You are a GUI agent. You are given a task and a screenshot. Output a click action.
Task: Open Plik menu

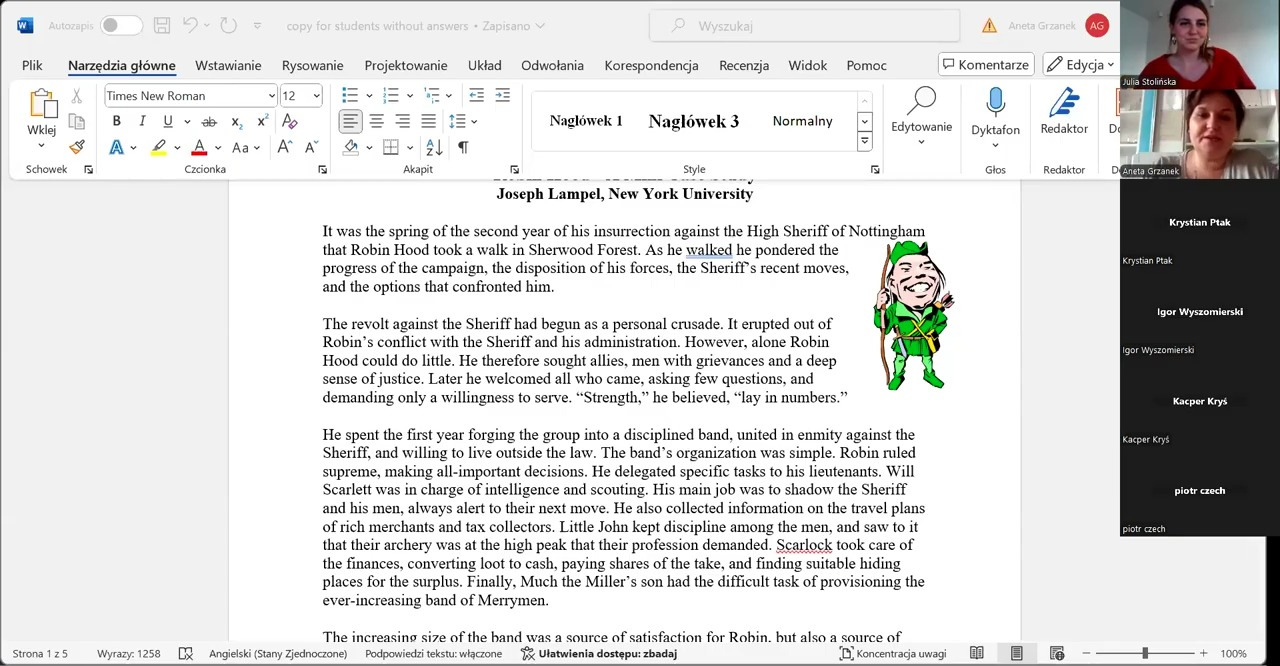tap(32, 65)
